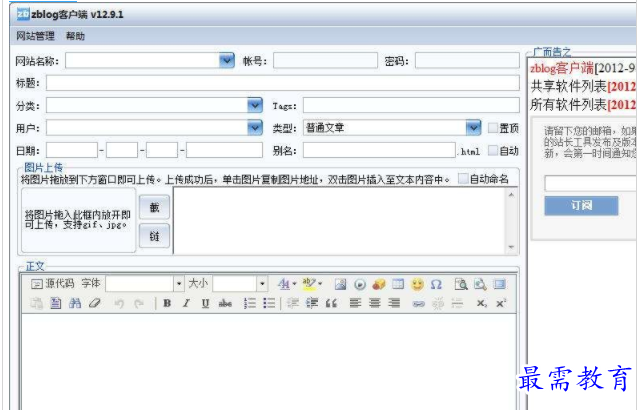Screen dimensions: 640x410
Task: Click the 链 link button
Action: pyautogui.click(x=154, y=236)
